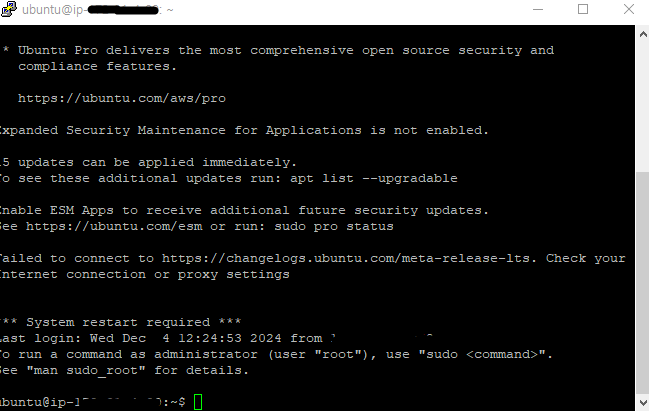The image size is (649, 411).
Task: Click the 'sudo <command>' text
Action: [x=481, y=354]
